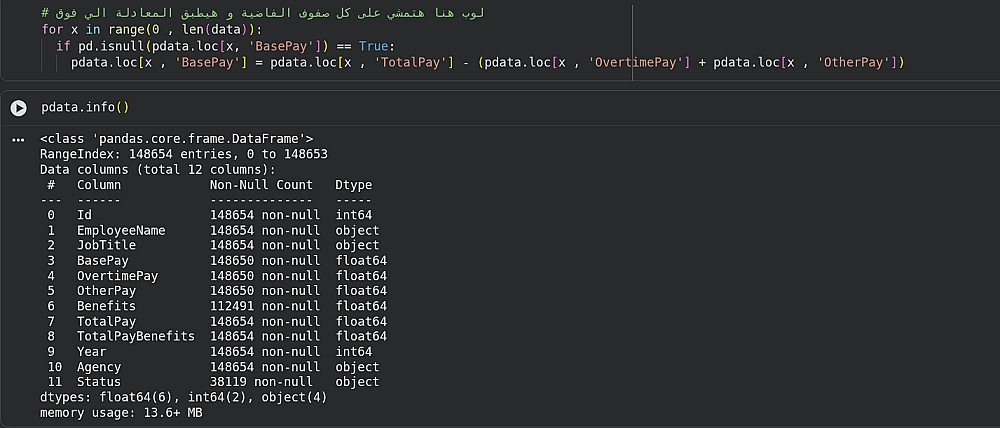Click the TotalPayBenefits row in the output
The width and height of the screenshot is (1000, 428).
pos(136,336)
